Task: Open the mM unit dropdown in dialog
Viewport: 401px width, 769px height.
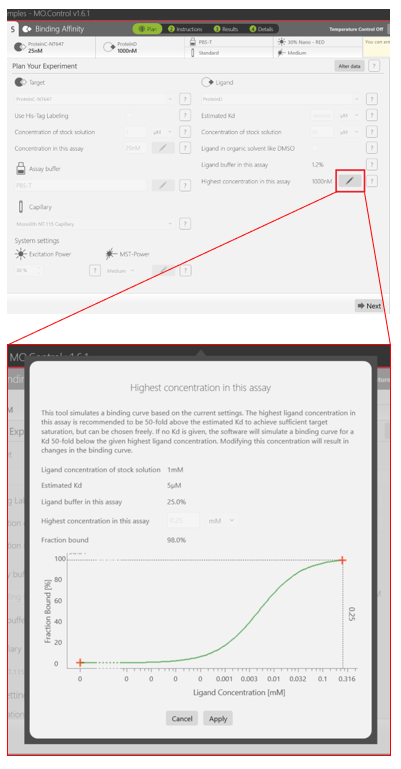Action: click(x=222, y=520)
